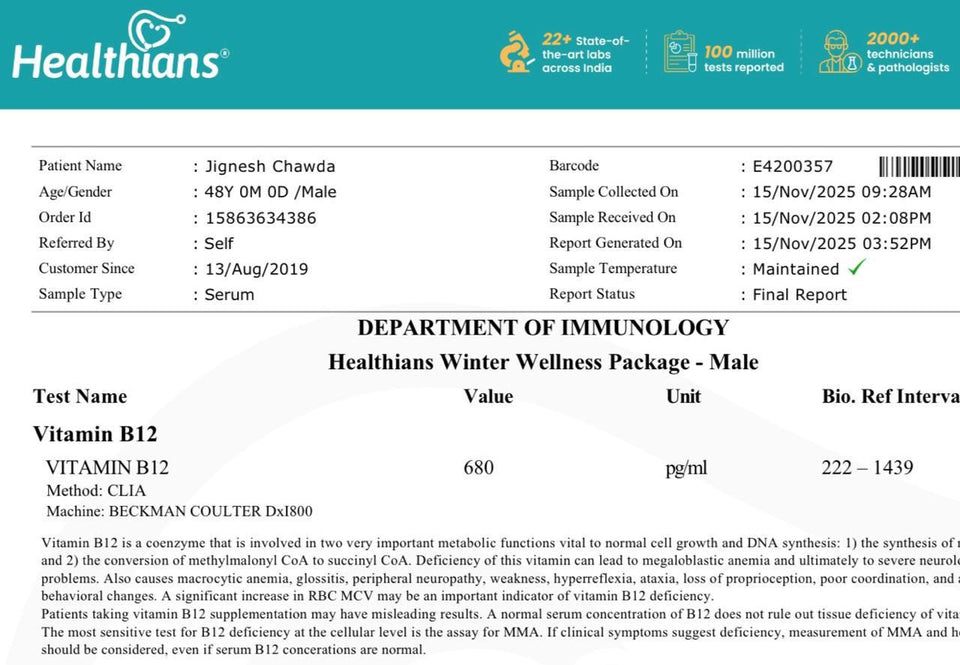Click the 2000+ technicians text
Viewport: 960px width, 665px height.
pos(907,54)
